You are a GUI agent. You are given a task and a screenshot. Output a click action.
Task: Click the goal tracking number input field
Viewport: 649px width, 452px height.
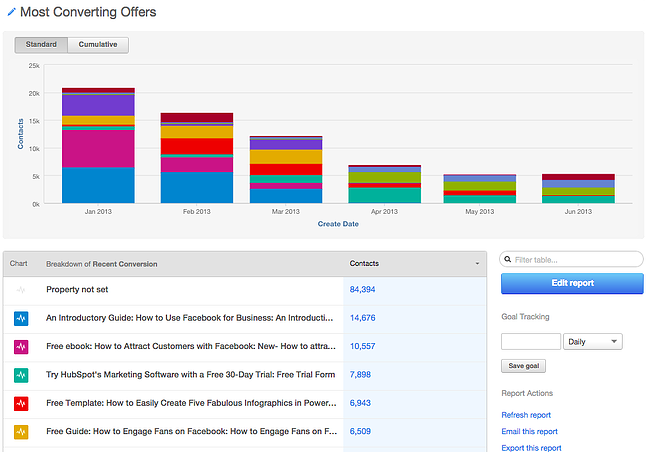529,342
